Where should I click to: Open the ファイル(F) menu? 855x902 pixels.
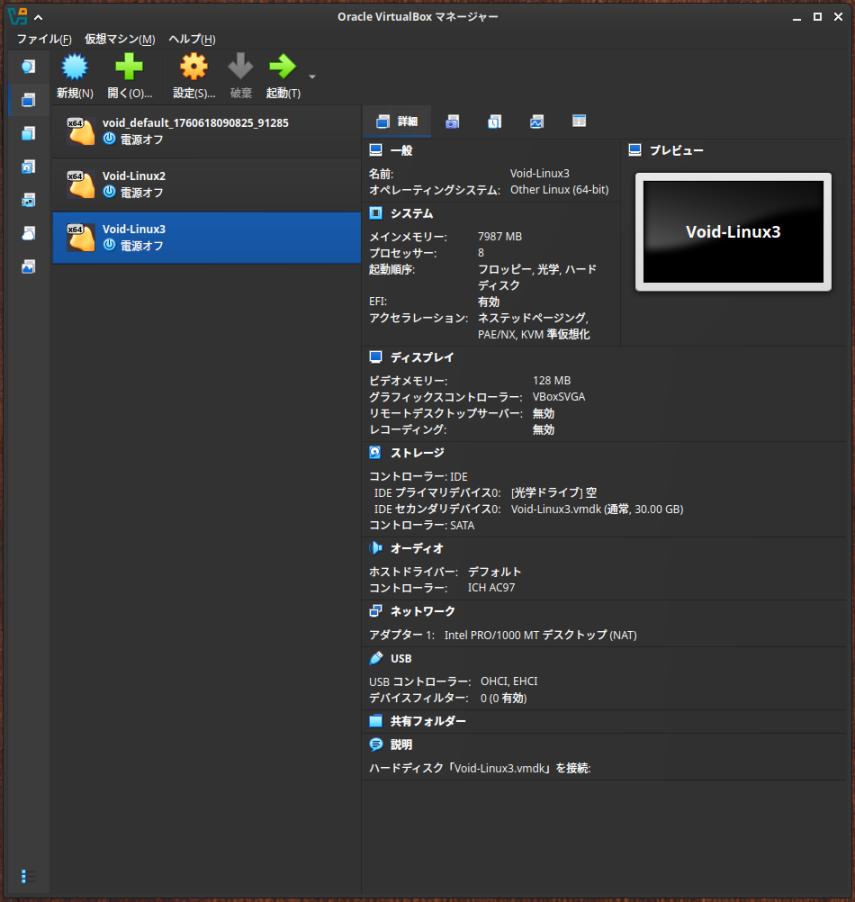pyautogui.click(x=44, y=39)
